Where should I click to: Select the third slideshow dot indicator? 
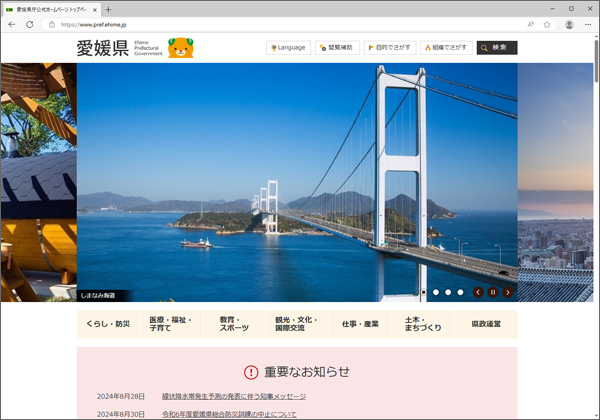(448, 292)
